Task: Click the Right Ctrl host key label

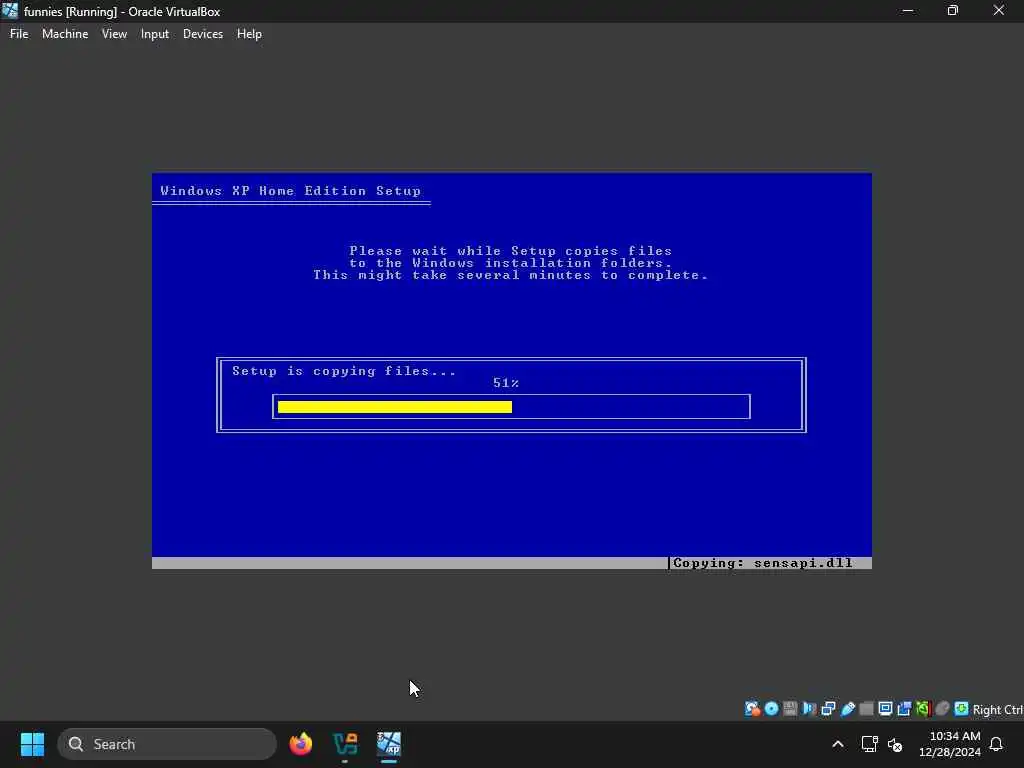Action: [x=998, y=710]
